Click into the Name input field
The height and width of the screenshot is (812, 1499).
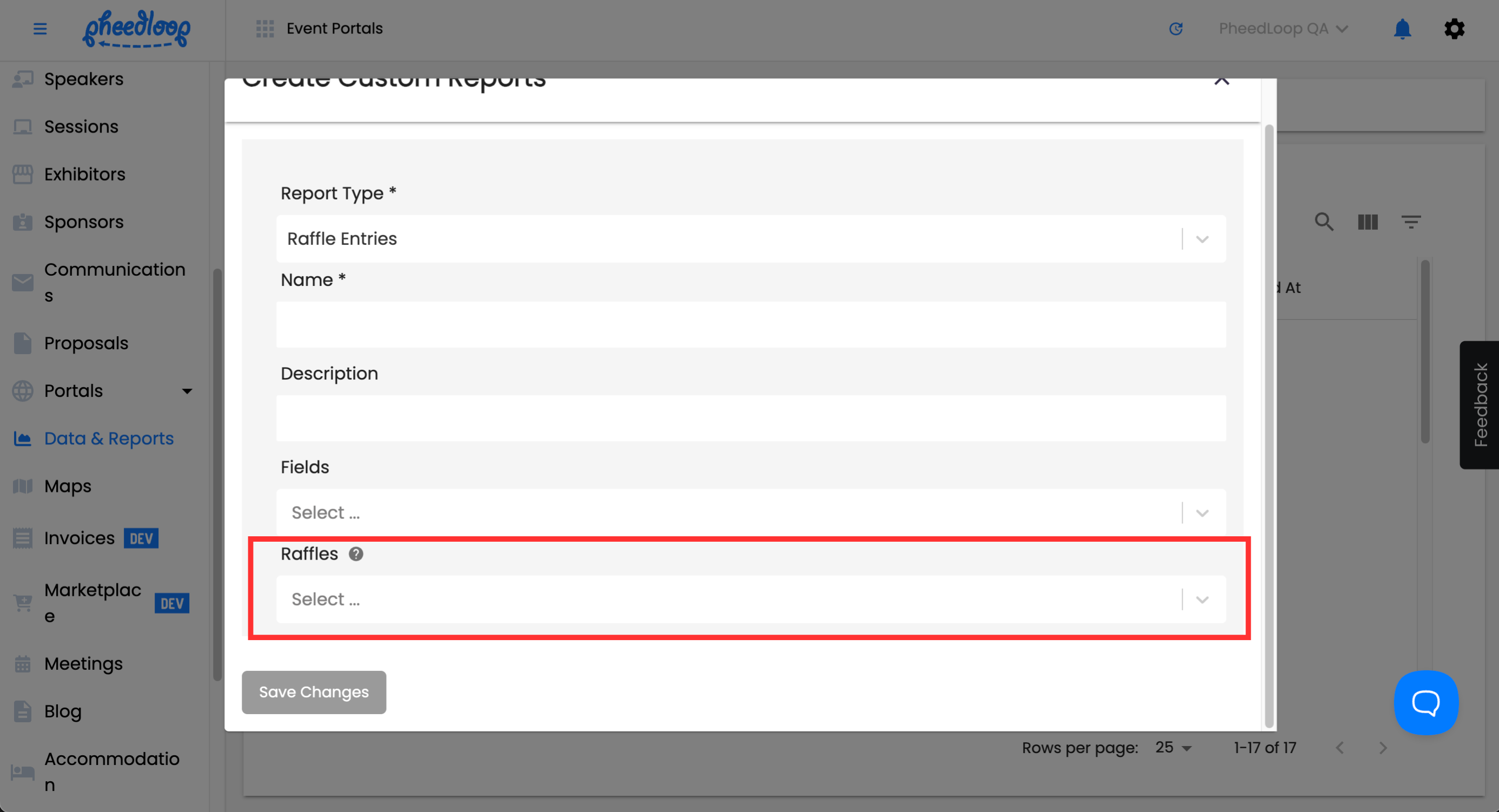[x=751, y=324]
